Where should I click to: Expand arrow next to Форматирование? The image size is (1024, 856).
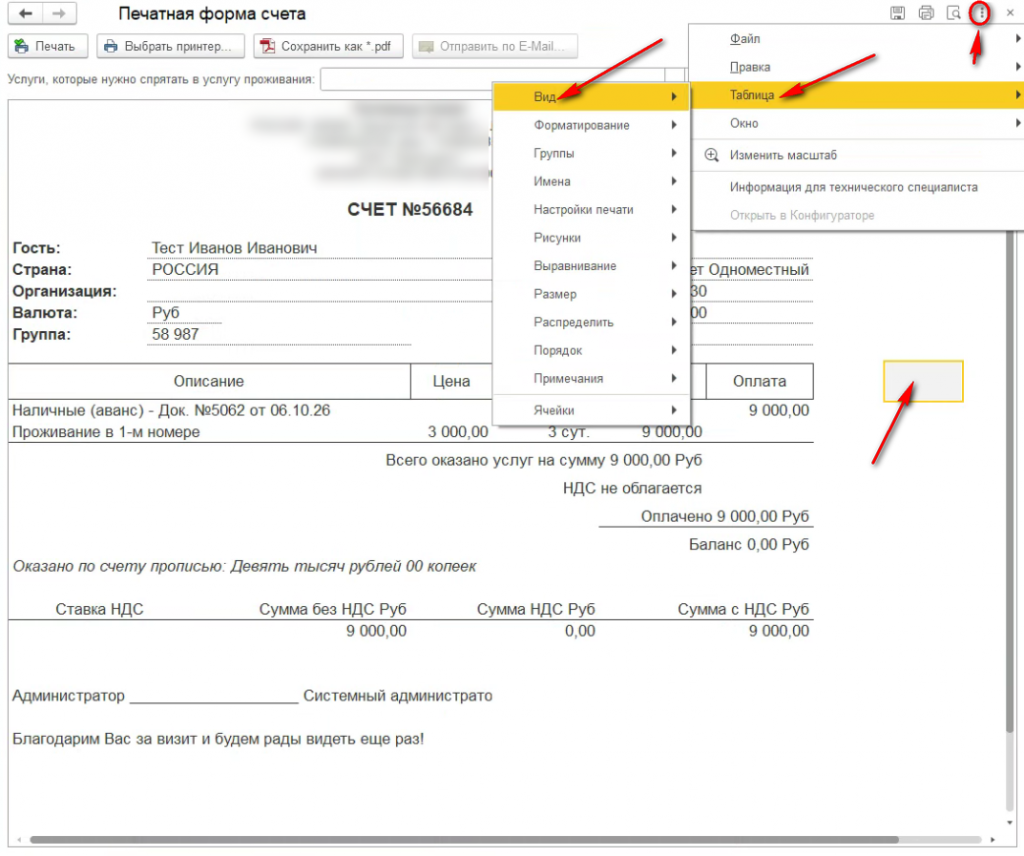pyautogui.click(x=674, y=125)
